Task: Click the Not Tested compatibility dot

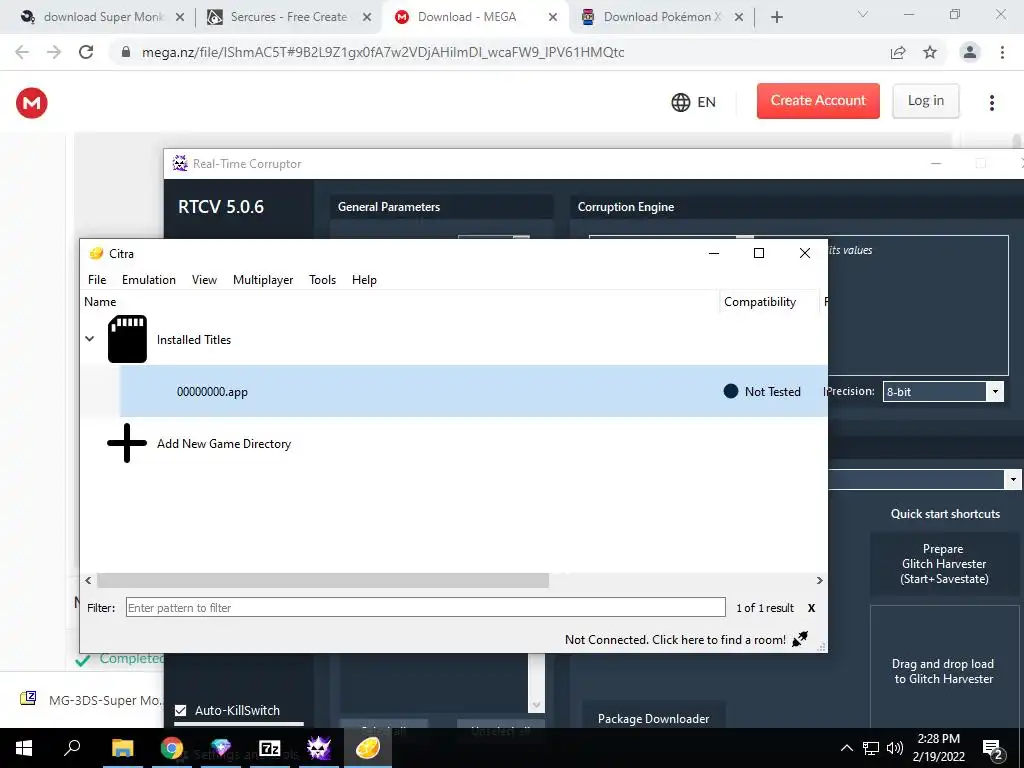Action: [x=731, y=391]
